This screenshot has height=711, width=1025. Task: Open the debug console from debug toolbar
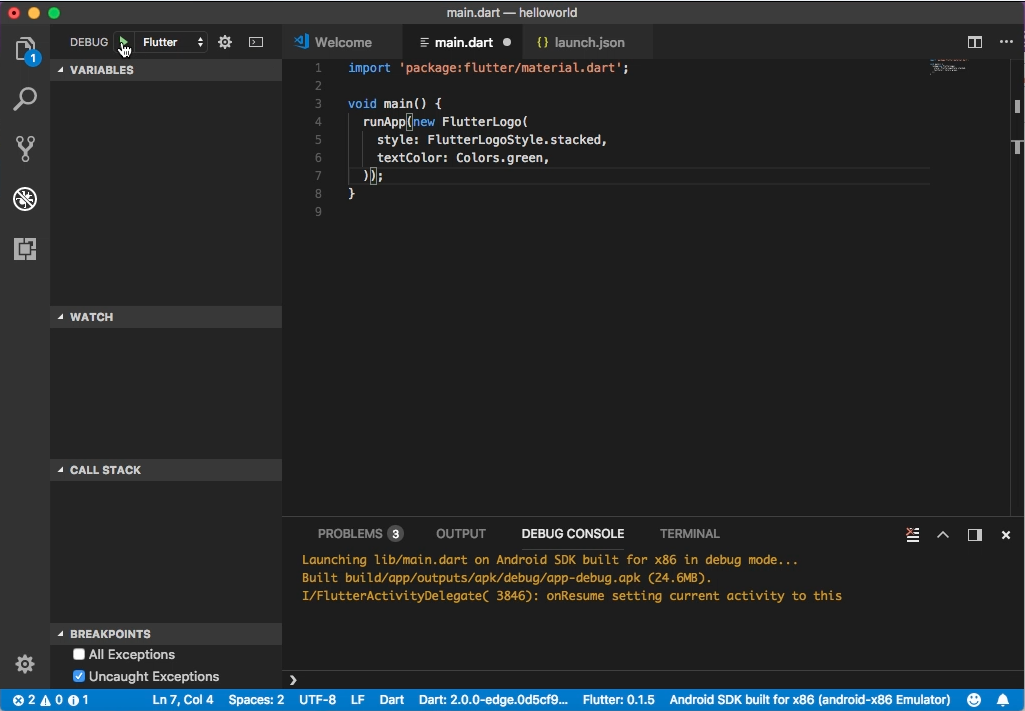[256, 42]
